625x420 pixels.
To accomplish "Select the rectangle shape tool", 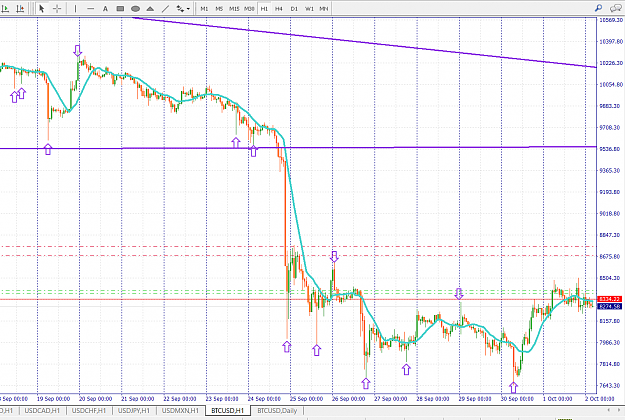I will [120, 8].
